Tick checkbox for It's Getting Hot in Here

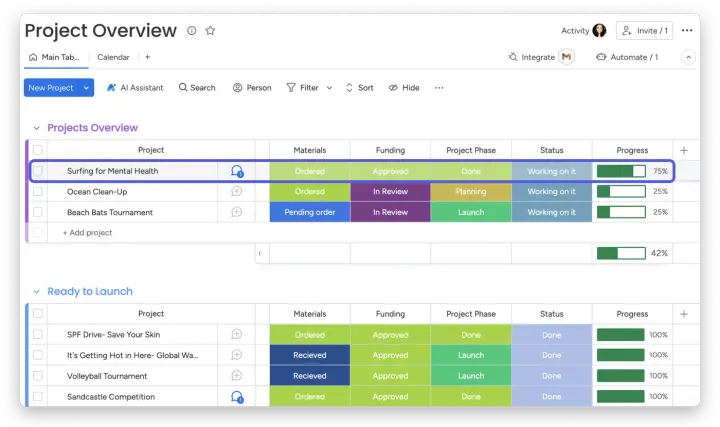click(38, 355)
